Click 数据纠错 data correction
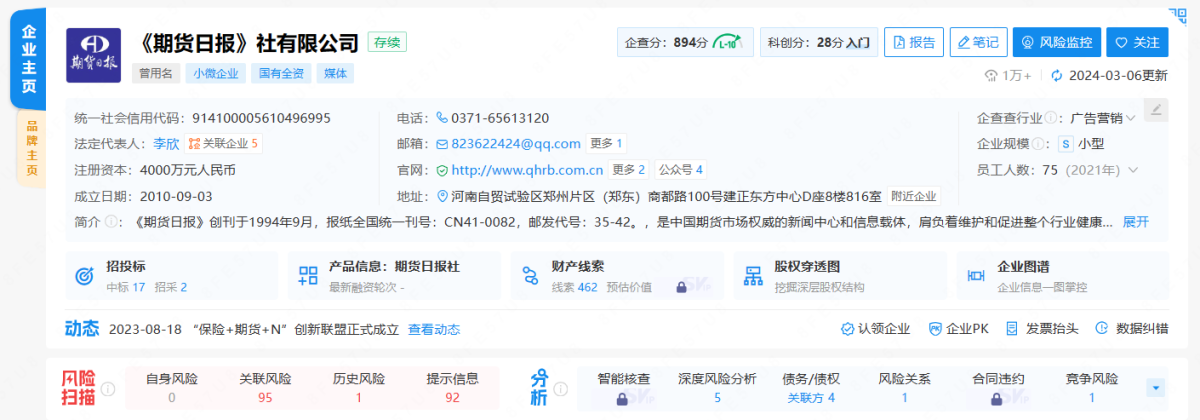The width and height of the screenshot is (1200, 420). tap(1131, 328)
